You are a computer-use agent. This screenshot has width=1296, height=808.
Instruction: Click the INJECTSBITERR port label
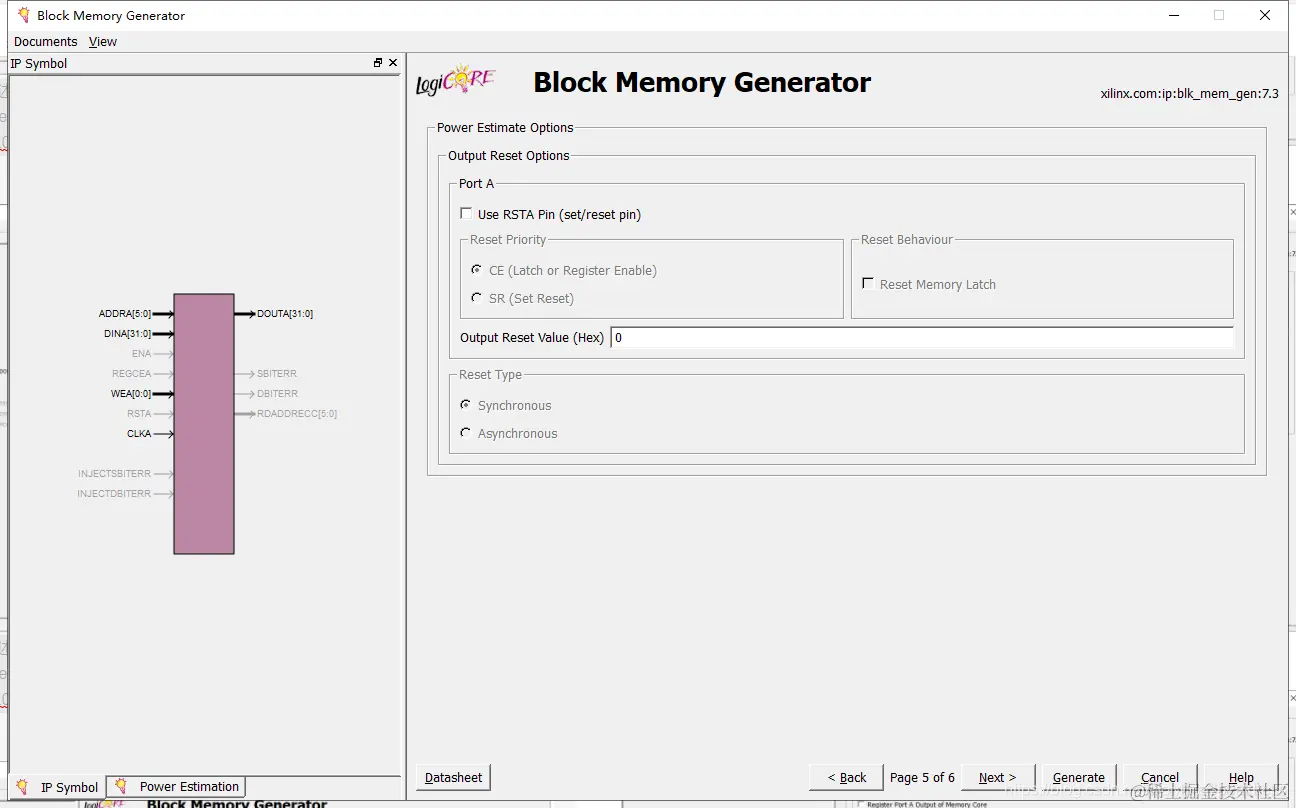(115, 474)
